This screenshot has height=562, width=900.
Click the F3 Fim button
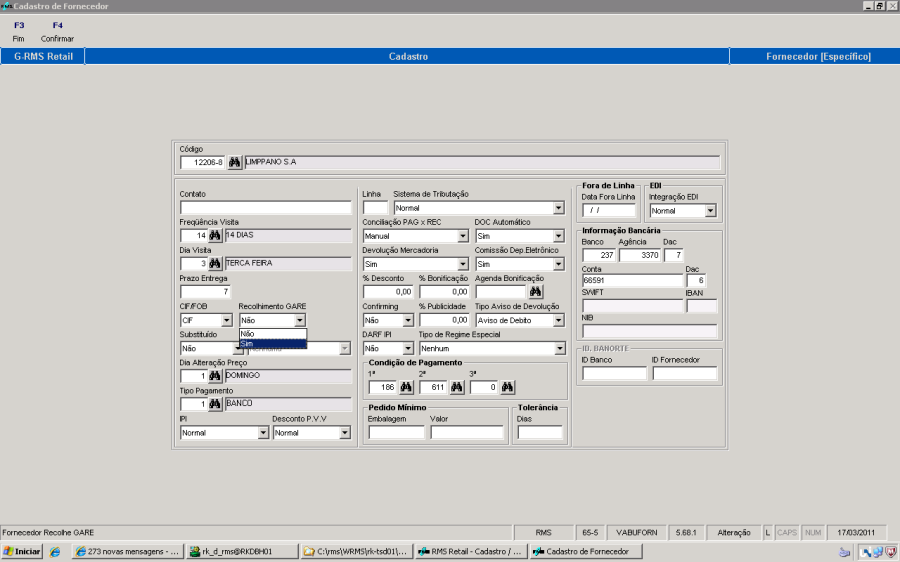[x=19, y=31]
